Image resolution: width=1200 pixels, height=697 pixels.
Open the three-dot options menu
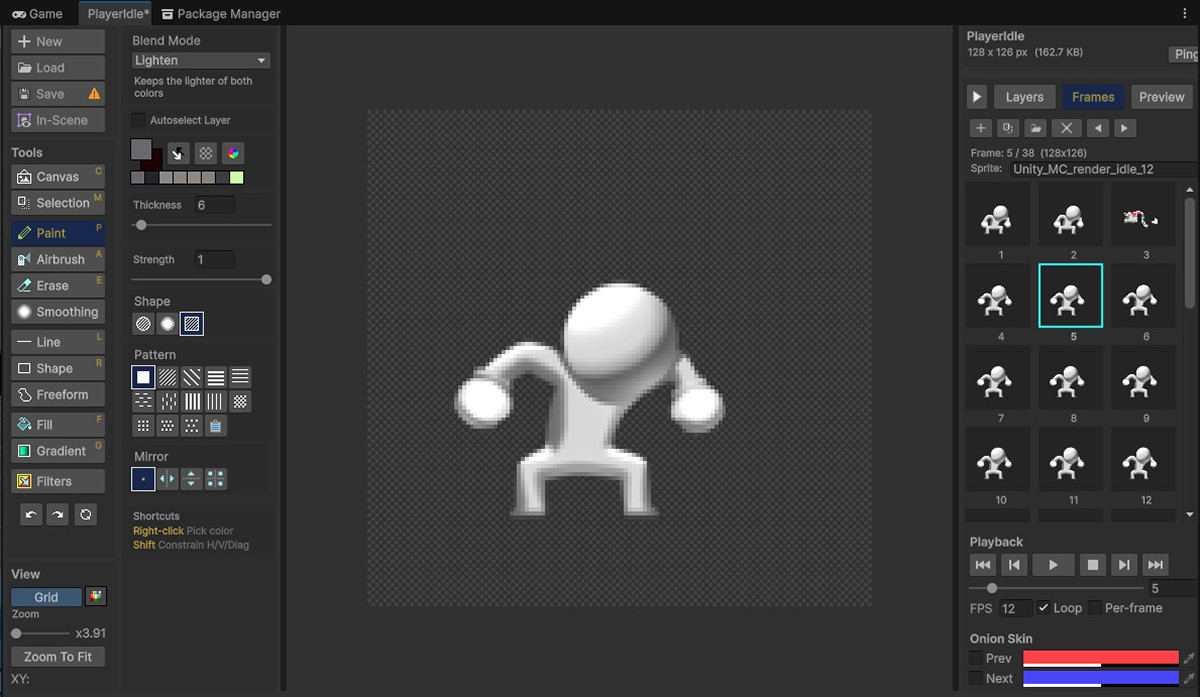coord(1185,13)
